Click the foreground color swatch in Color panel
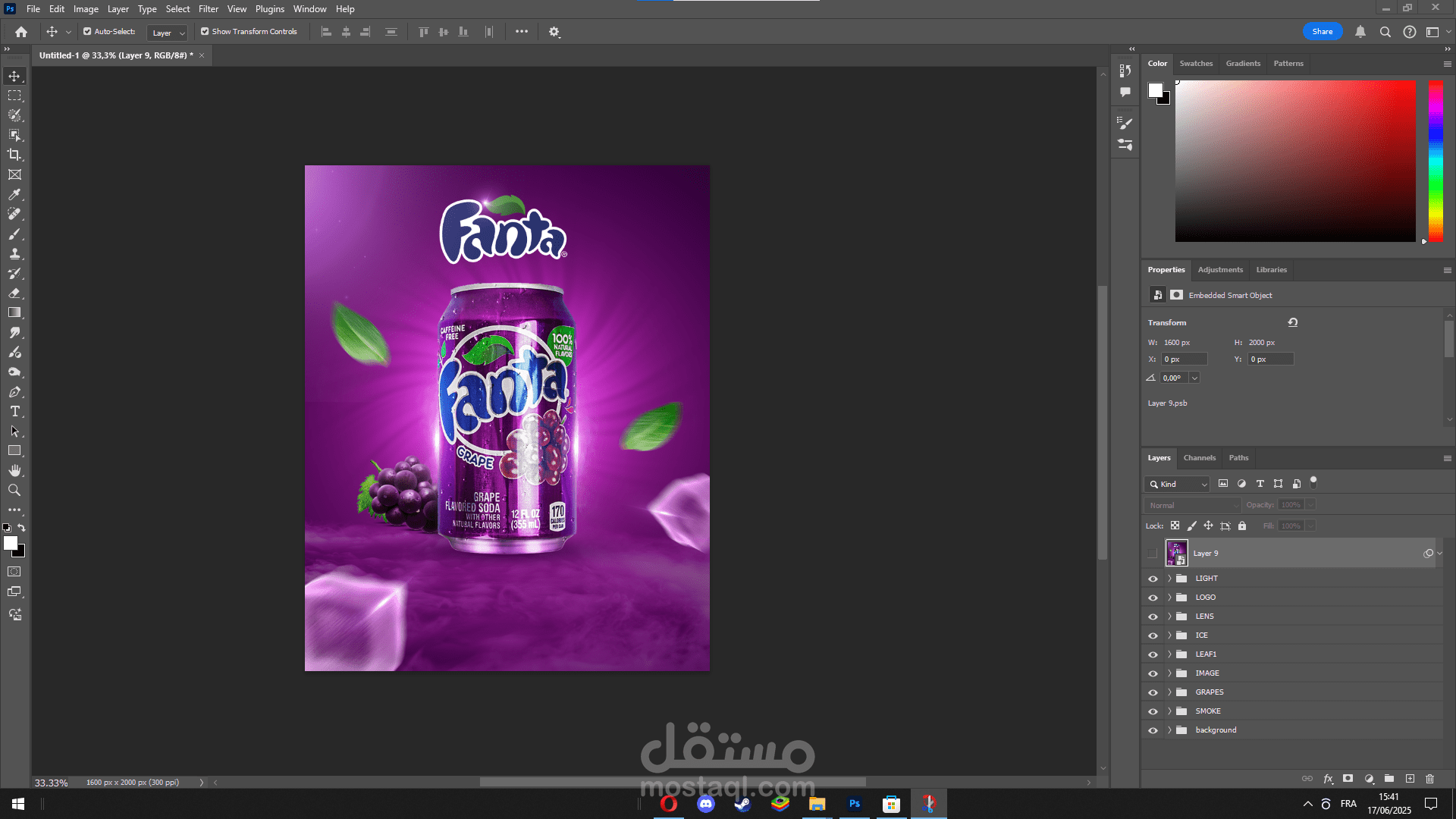Image resolution: width=1456 pixels, height=819 pixels. point(1155,90)
